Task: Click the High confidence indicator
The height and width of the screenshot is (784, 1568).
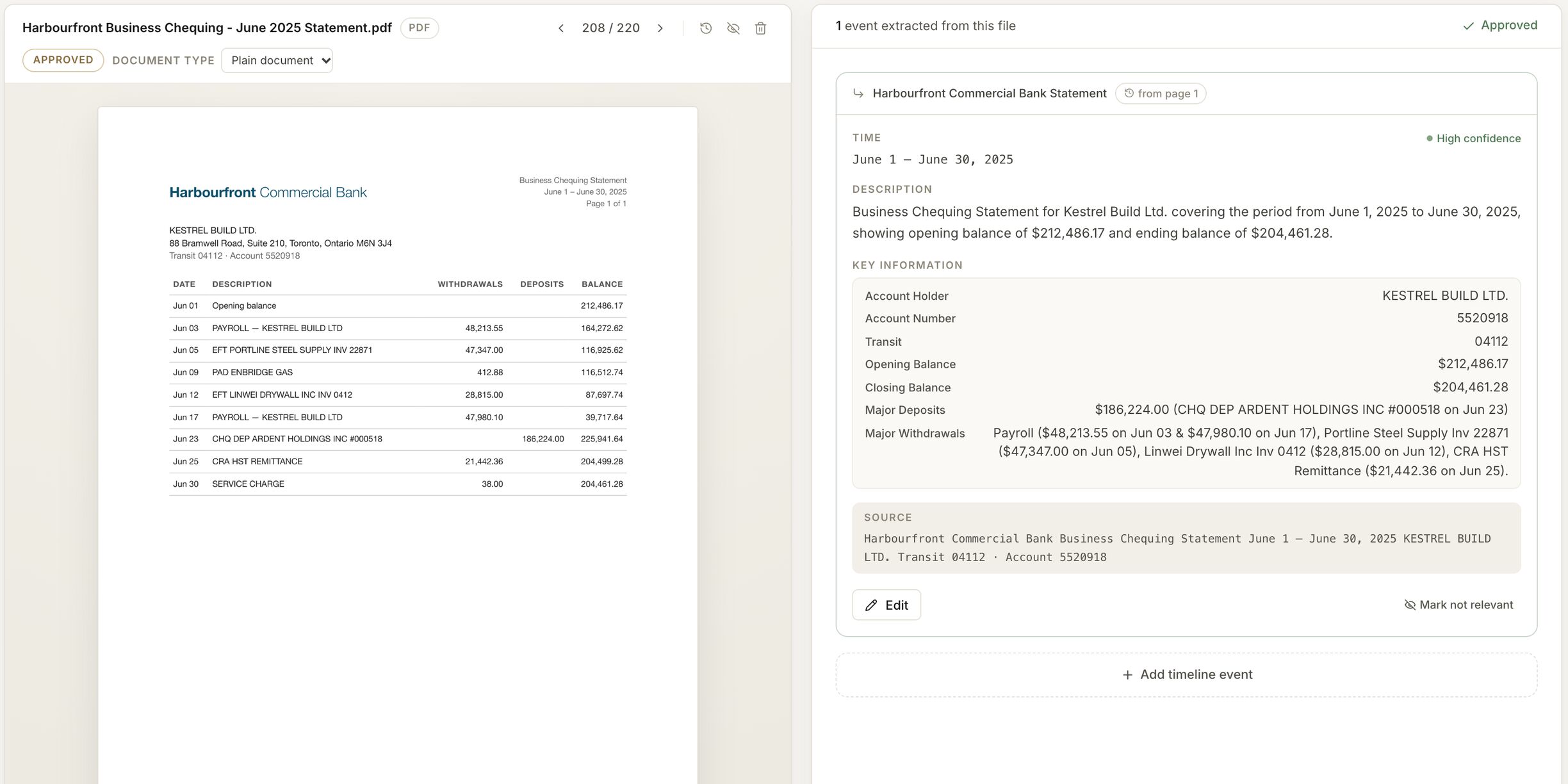Action: coord(1473,138)
